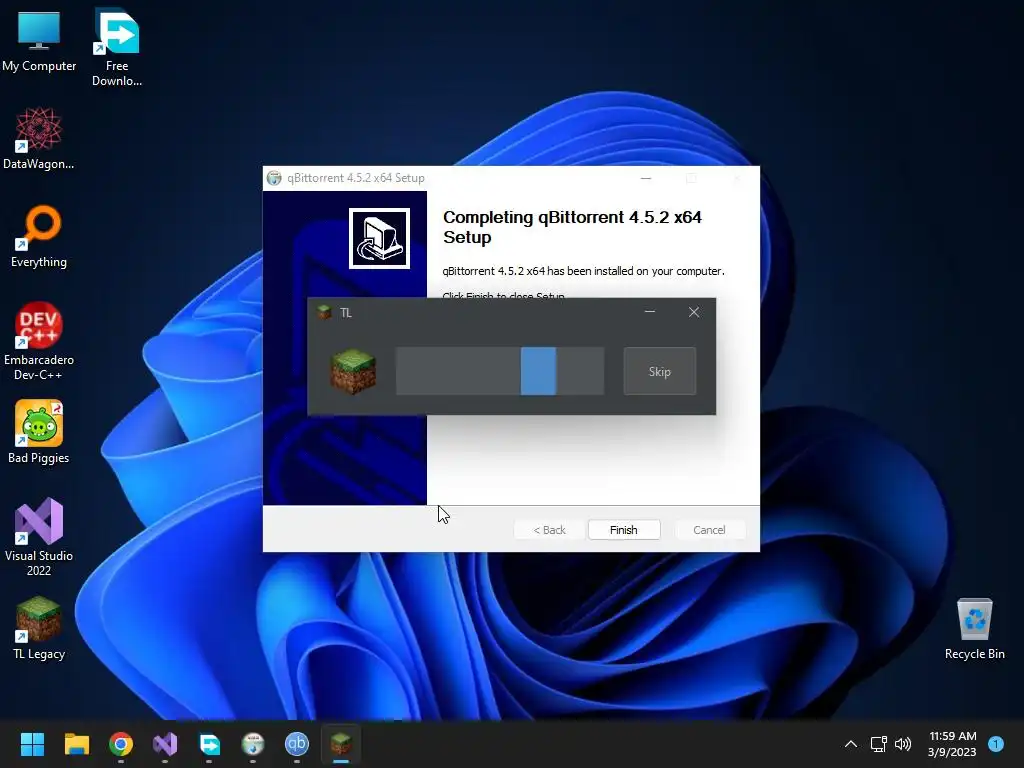Select the Visual Studio 2022 desktop shortcut
Viewport: 1024px width, 768px height.
click(39, 537)
